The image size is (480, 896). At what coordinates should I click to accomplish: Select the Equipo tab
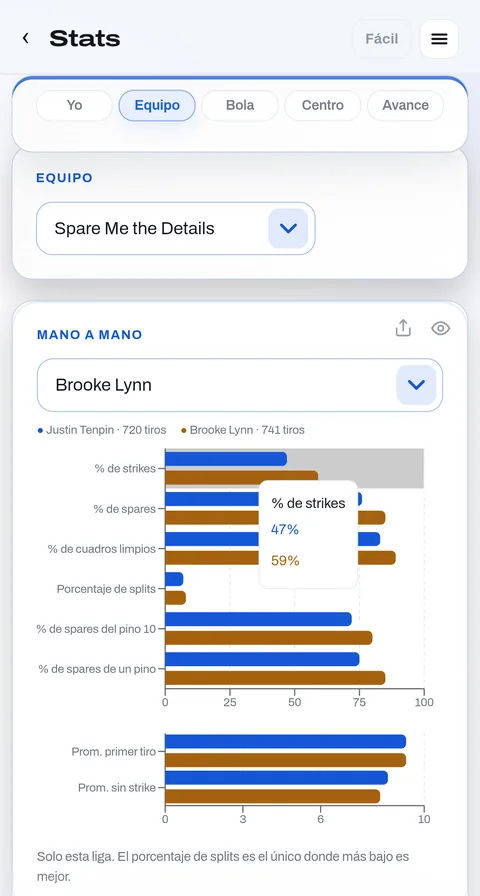click(157, 105)
